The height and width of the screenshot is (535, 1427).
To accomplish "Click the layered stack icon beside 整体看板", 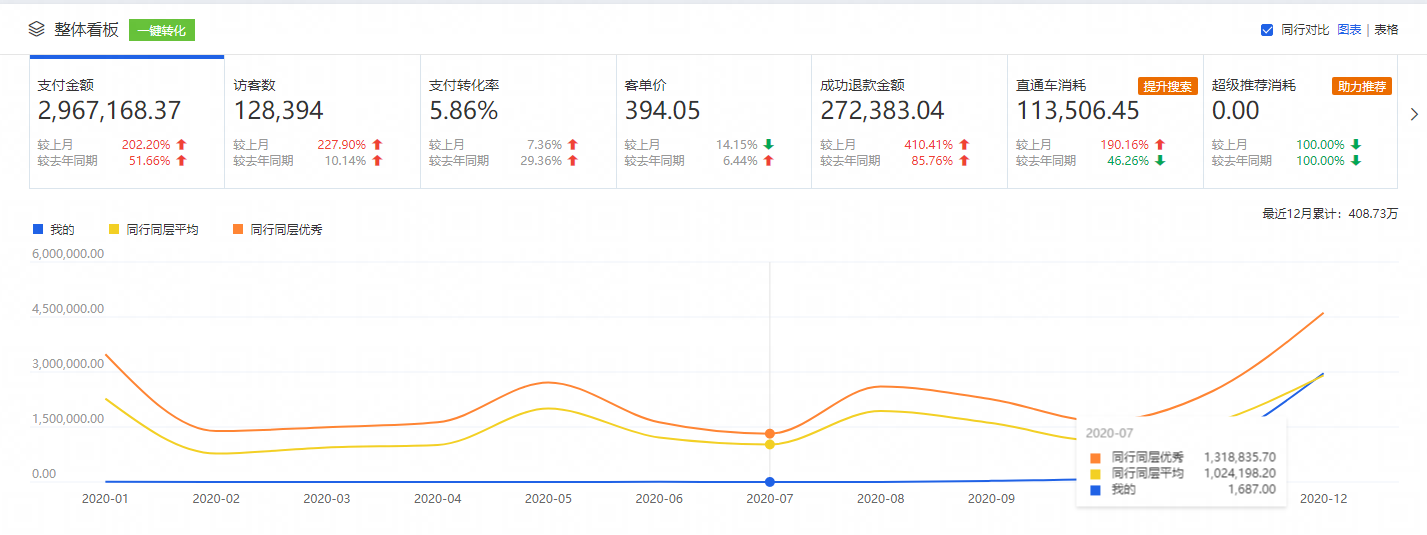I will (x=37, y=30).
